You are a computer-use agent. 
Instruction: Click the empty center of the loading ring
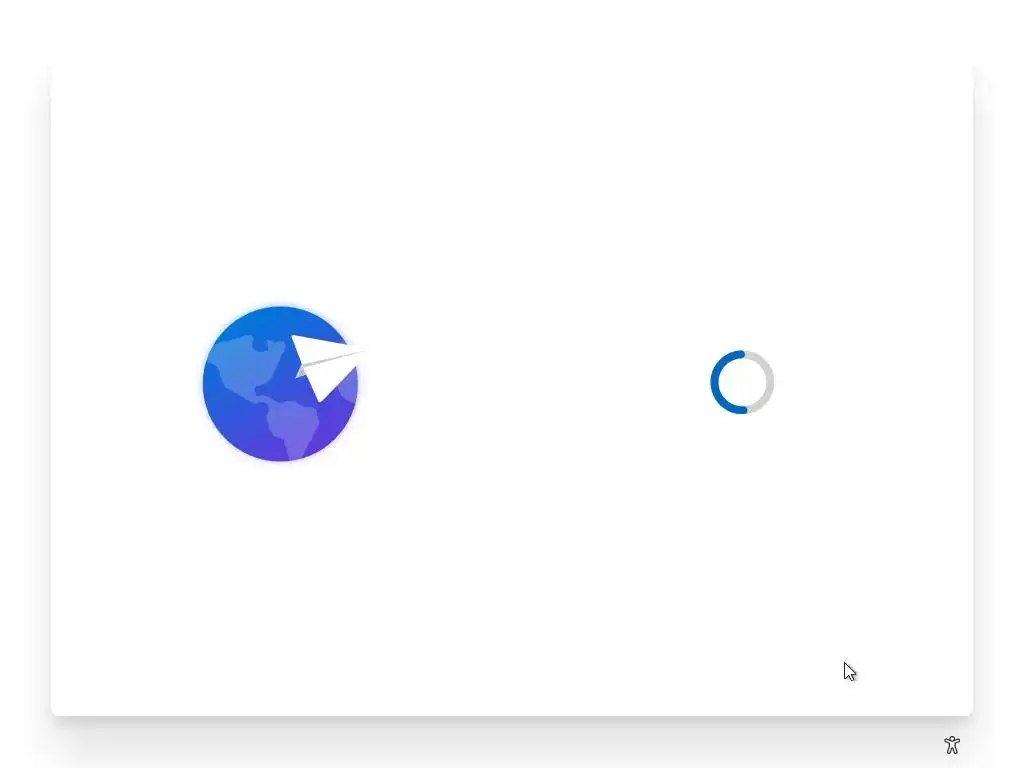[x=742, y=382]
